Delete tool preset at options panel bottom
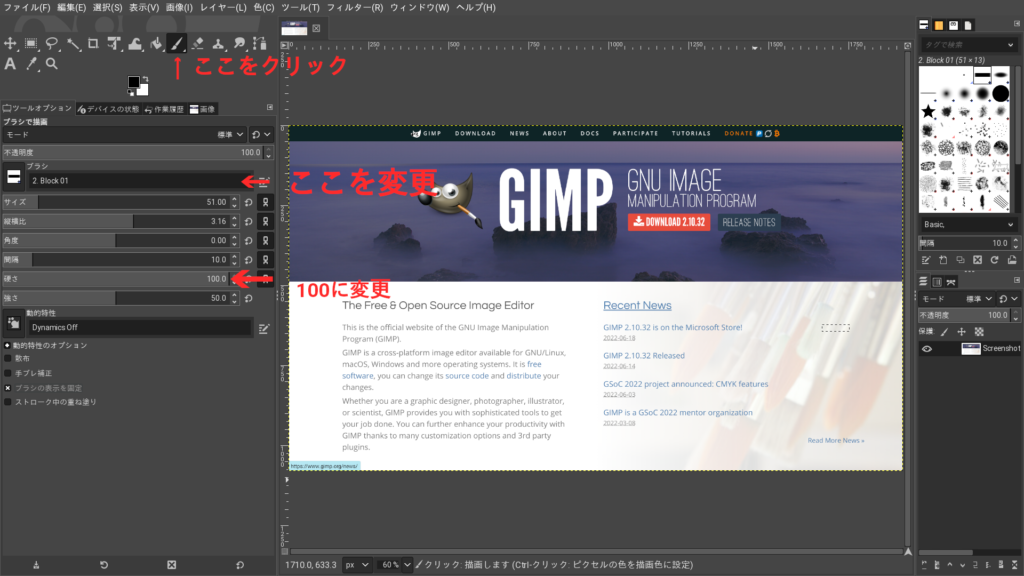 (x=171, y=565)
